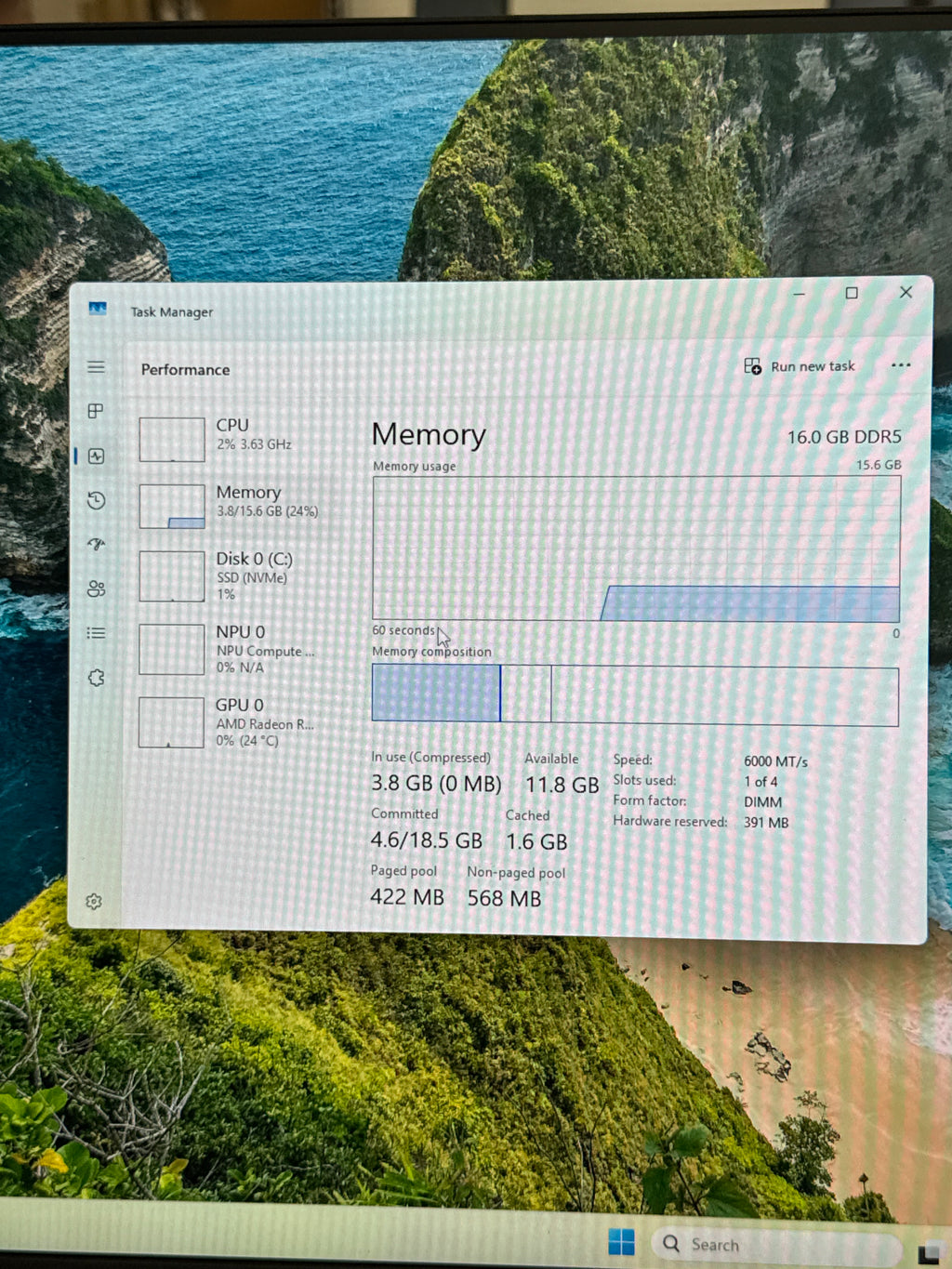Viewport: 952px width, 1269px height.
Task: Click the Run new task button
Action: click(x=800, y=366)
